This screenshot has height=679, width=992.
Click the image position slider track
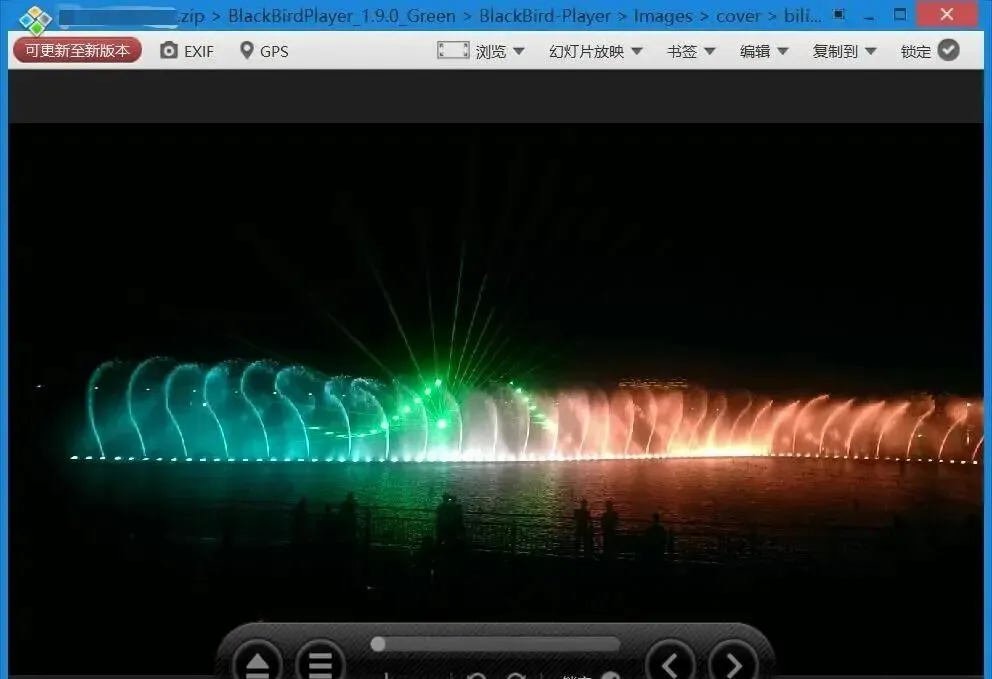click(495, 644)
